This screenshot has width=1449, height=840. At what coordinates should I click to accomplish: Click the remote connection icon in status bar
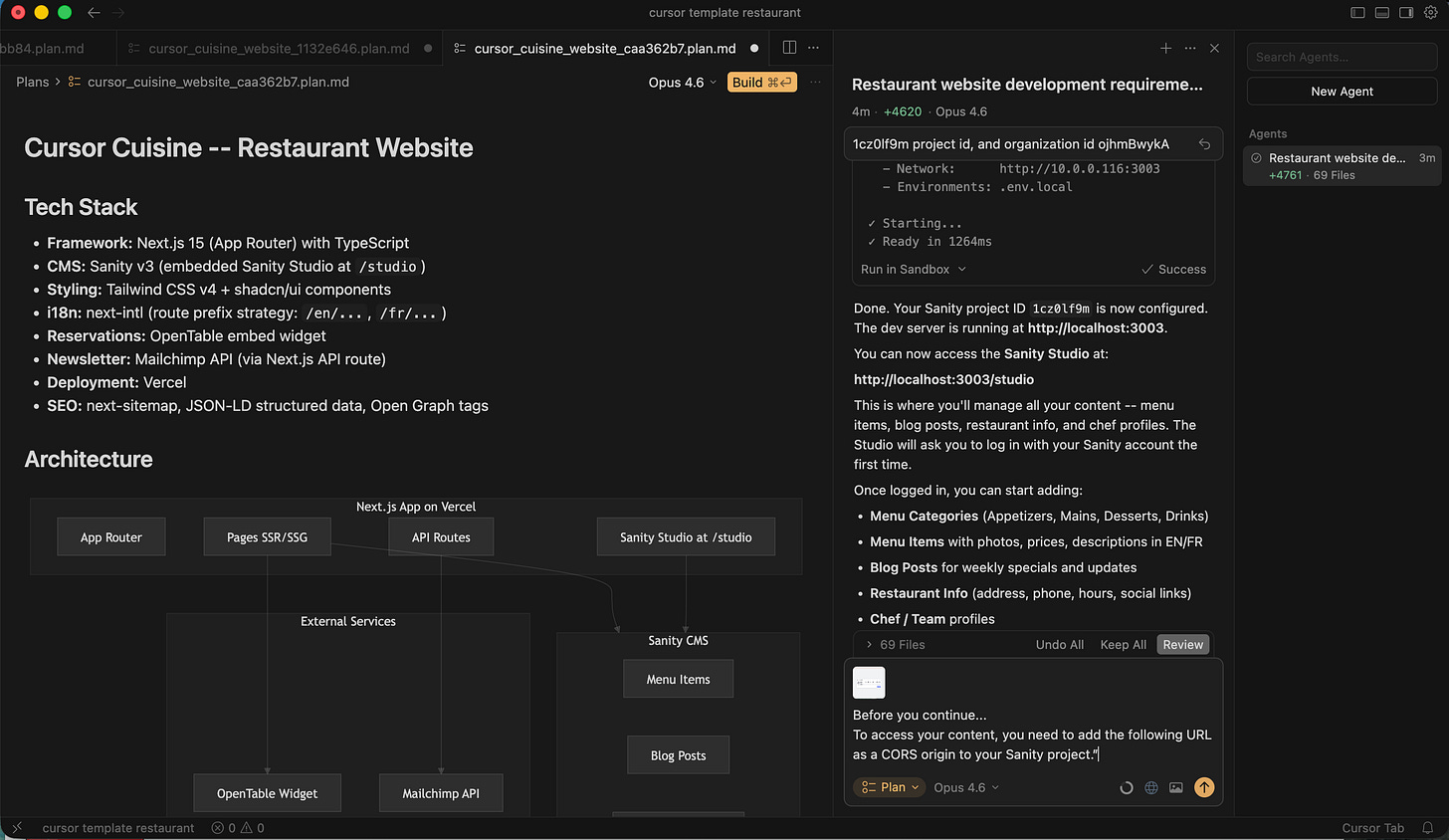[16, 827]
